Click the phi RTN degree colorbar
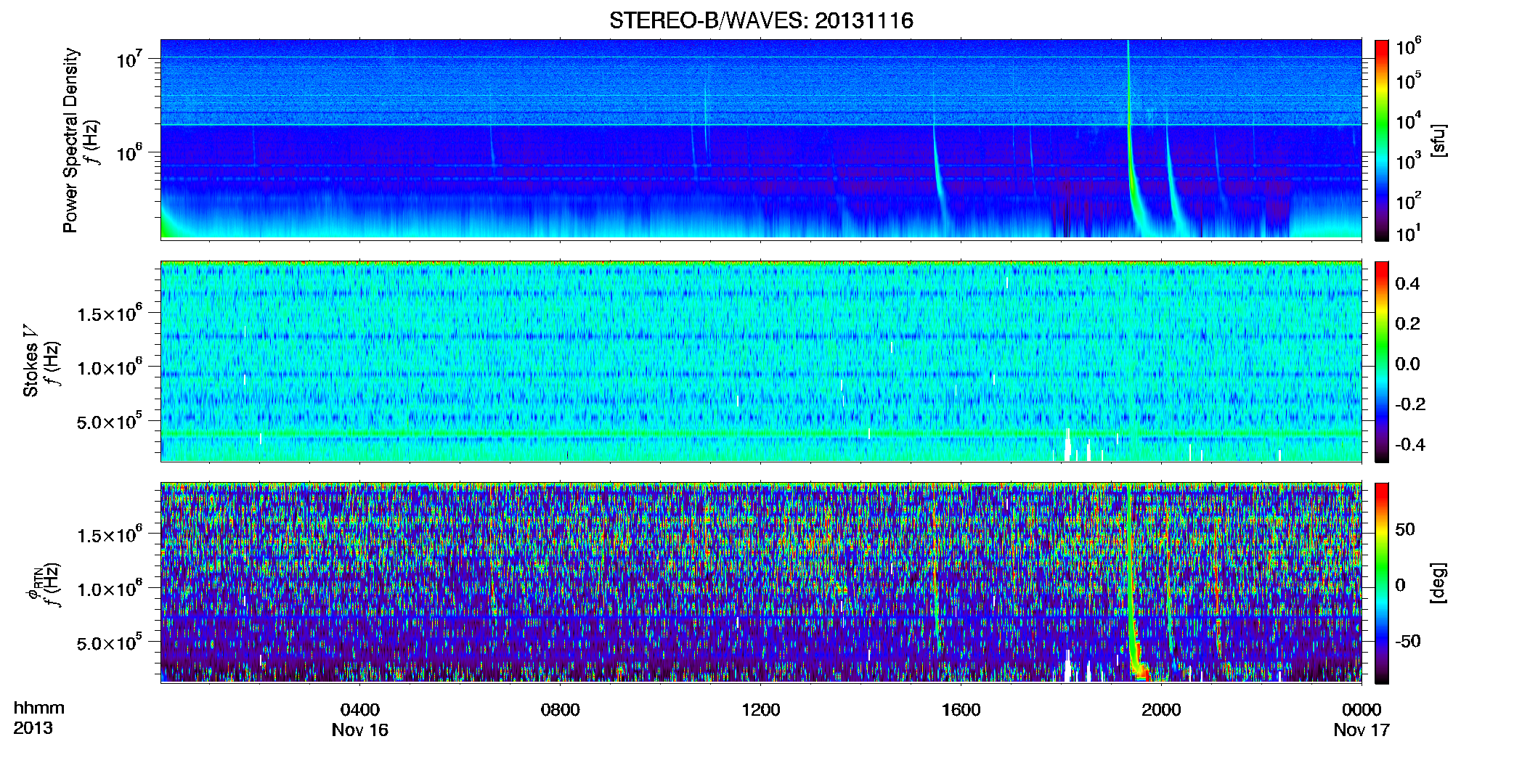1522x784 pixels. pos(1382,583)
